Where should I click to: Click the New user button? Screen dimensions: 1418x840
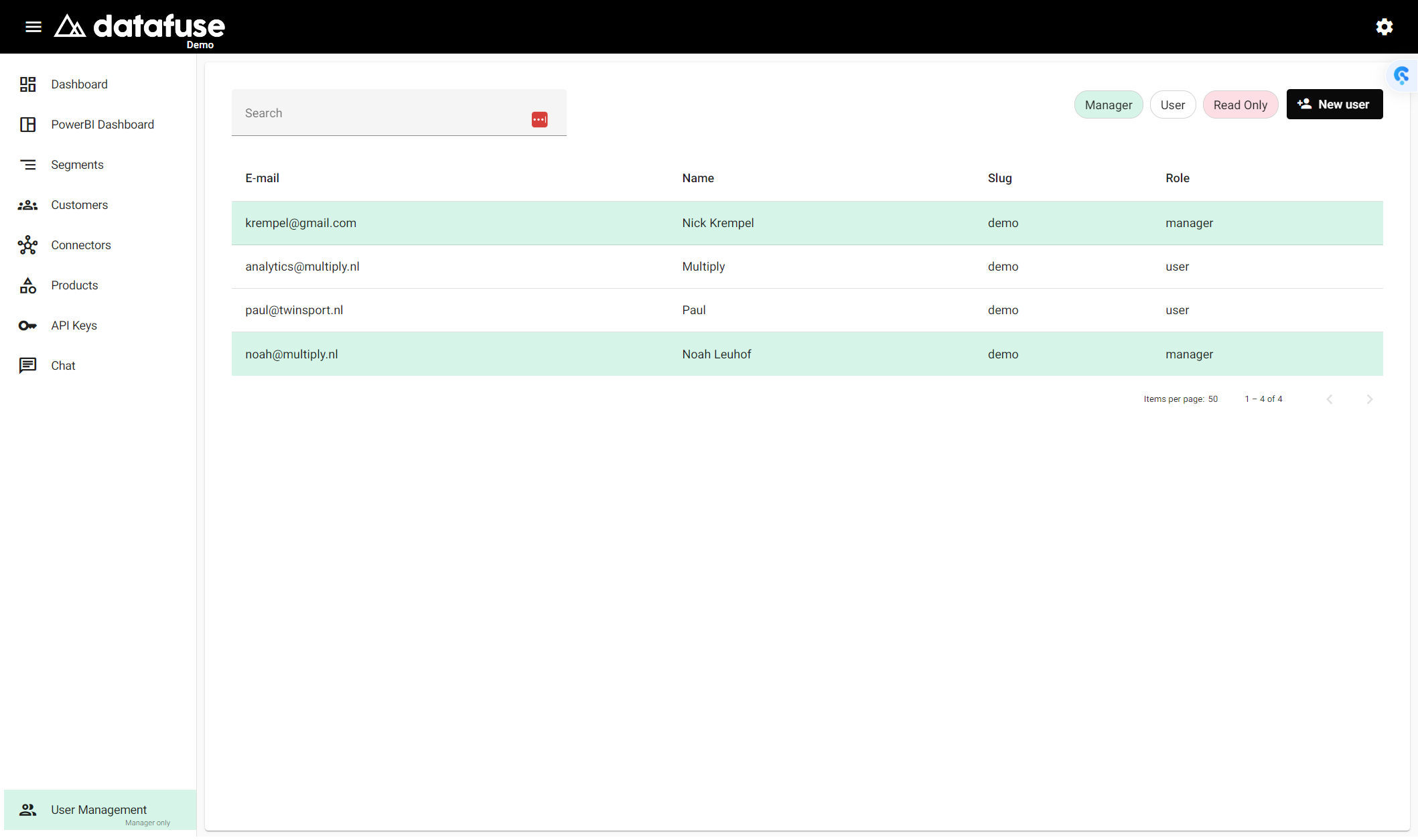coord(1334,104)
